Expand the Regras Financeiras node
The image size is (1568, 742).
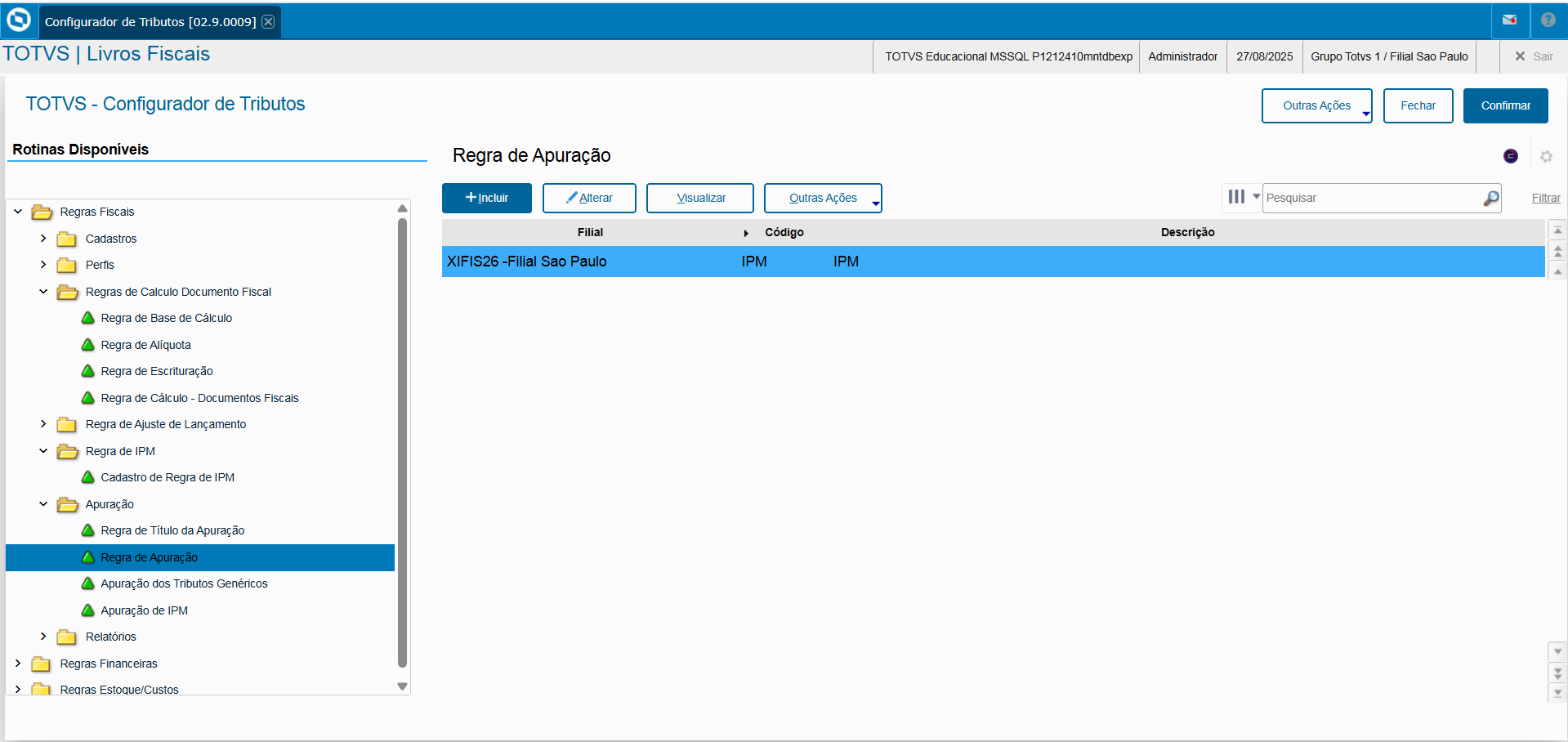18,664
